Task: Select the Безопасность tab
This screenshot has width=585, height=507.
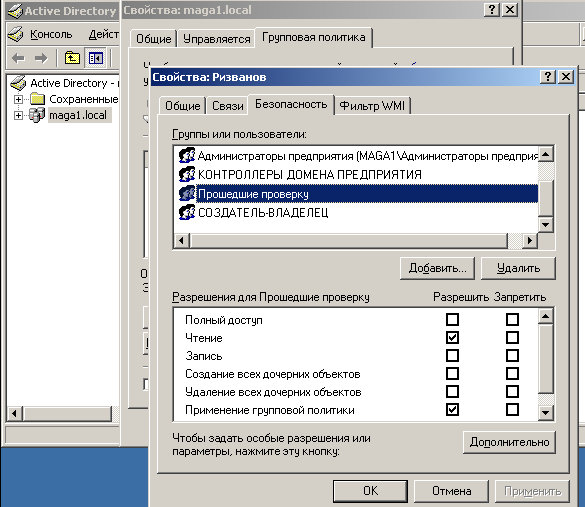Action: (291, 104)
